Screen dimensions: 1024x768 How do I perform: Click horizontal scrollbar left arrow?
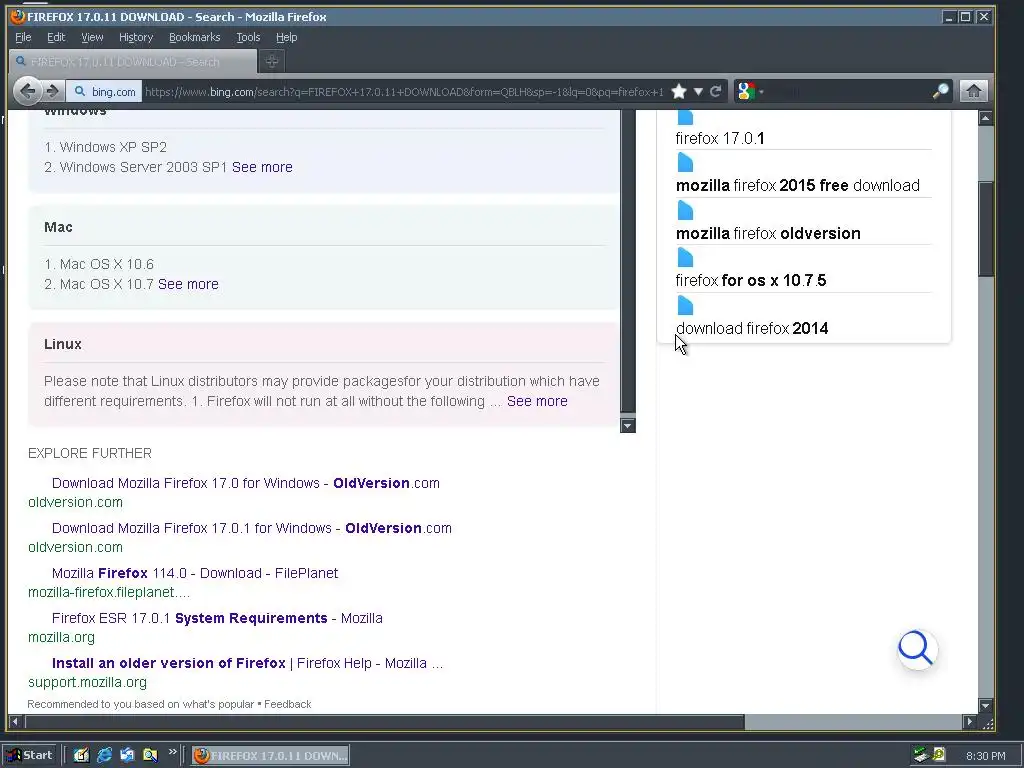[15, 722]
